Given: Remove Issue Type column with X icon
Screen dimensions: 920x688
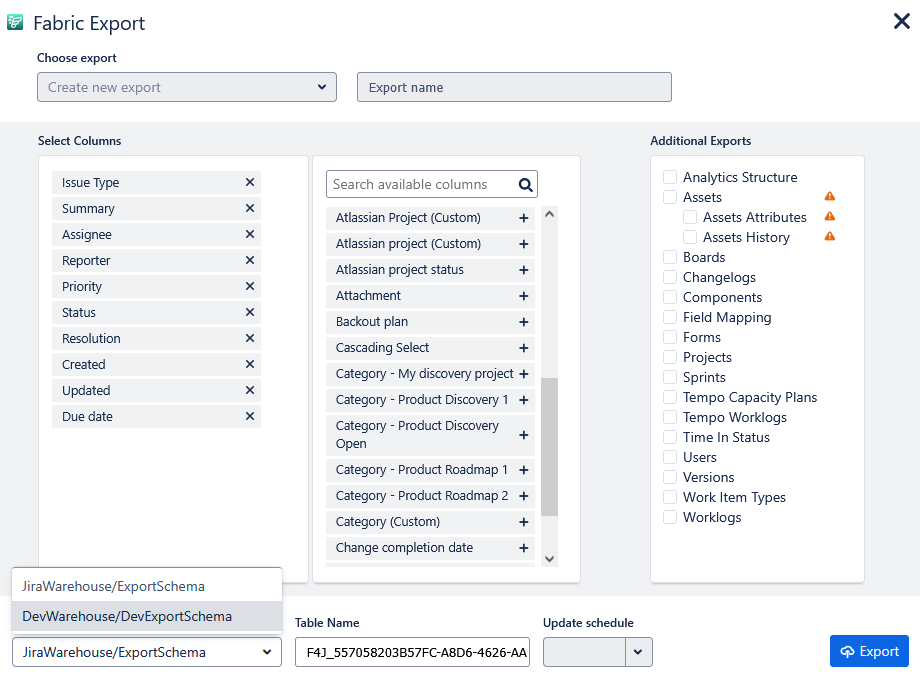Looking at the screenshot, I should [250, 183].
